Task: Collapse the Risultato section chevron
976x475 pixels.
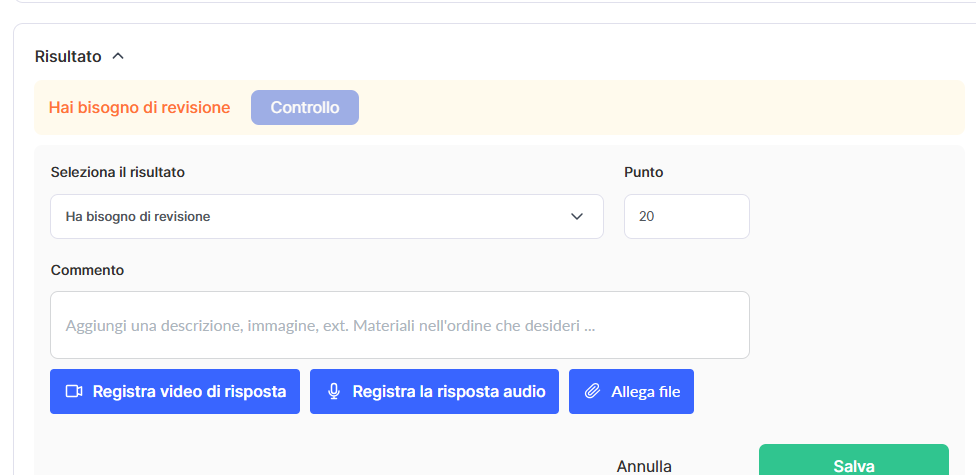Action: 118,56
